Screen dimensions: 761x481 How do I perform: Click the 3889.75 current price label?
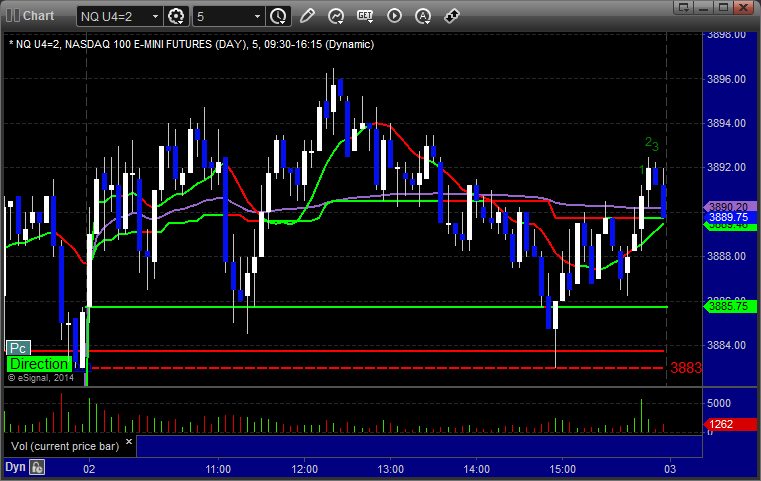click(x=729, y=217)
